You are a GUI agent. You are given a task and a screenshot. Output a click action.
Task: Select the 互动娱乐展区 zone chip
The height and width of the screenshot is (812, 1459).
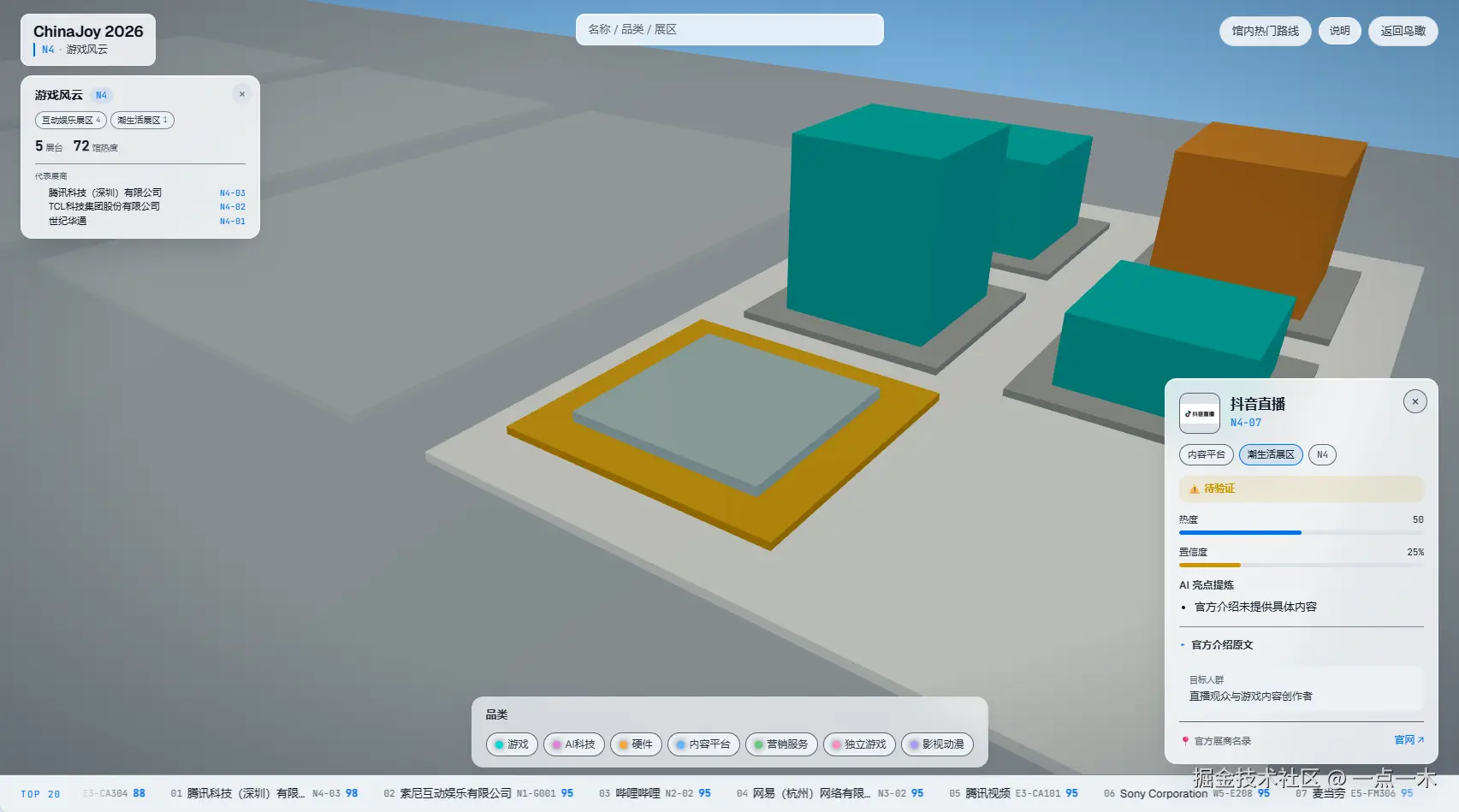tap(71, 120)
